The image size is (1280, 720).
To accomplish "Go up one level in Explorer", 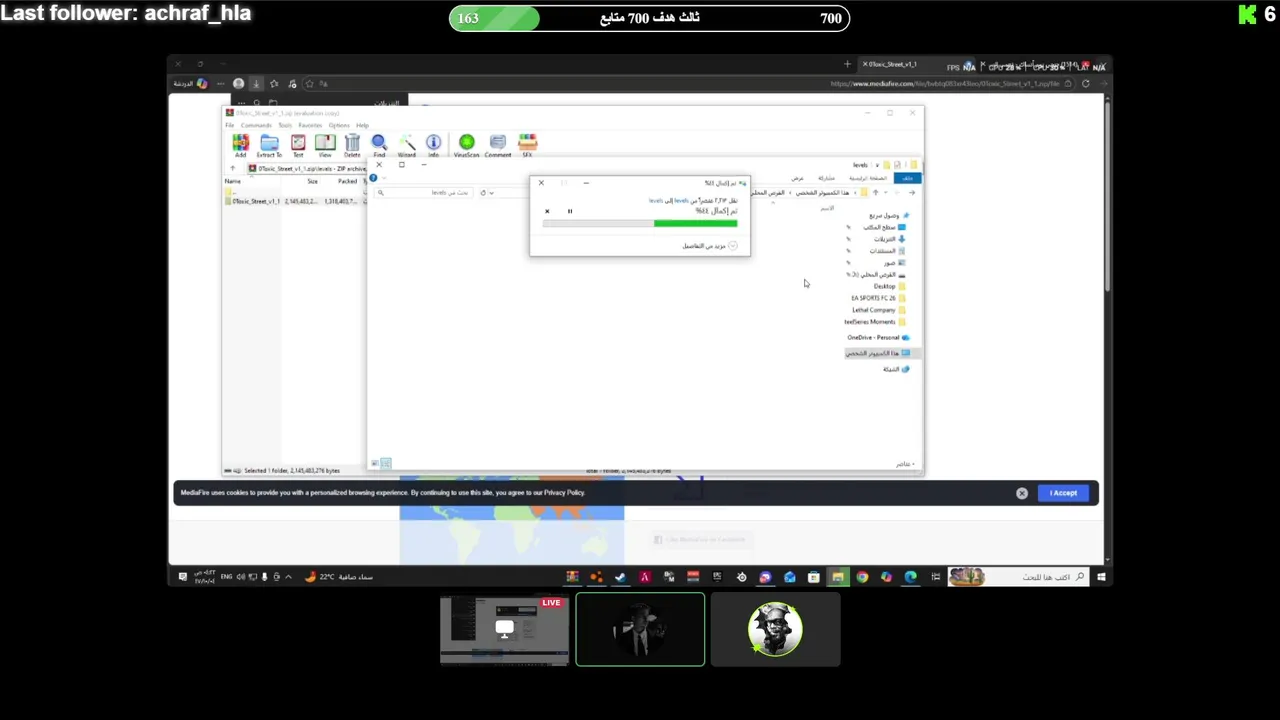I will (x=876, y=192).
